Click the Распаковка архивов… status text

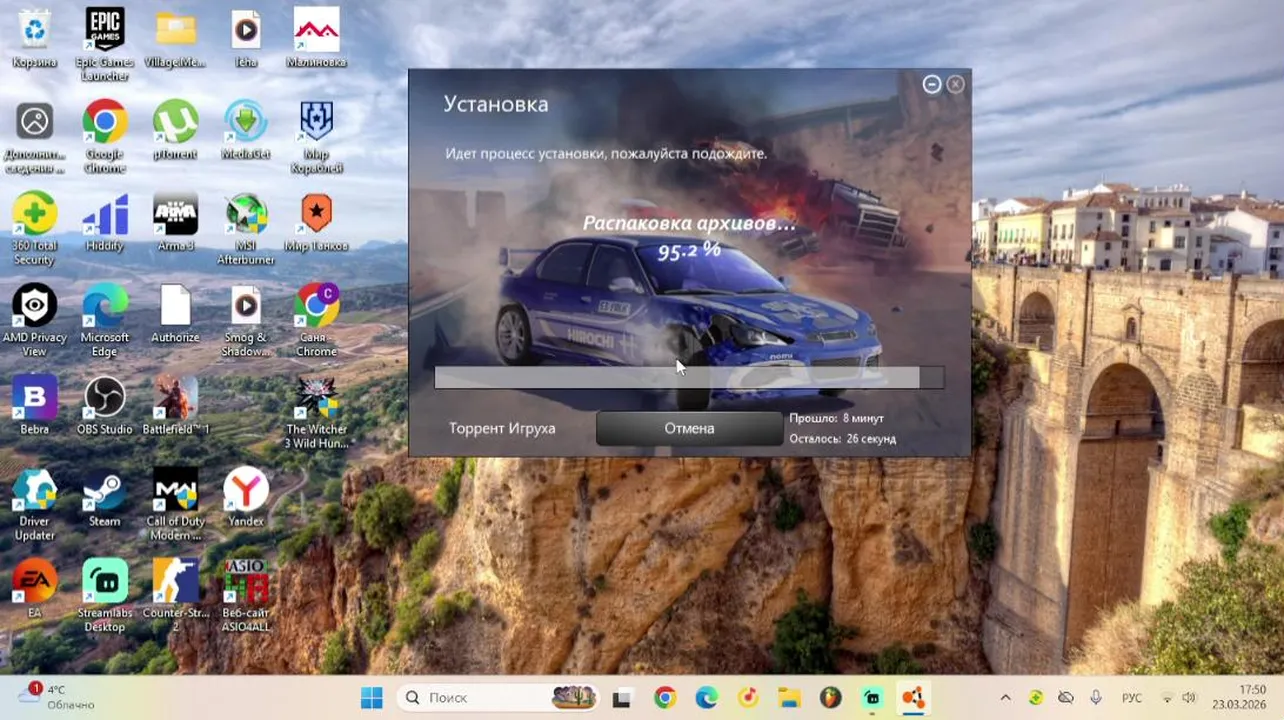coord(690,223)
